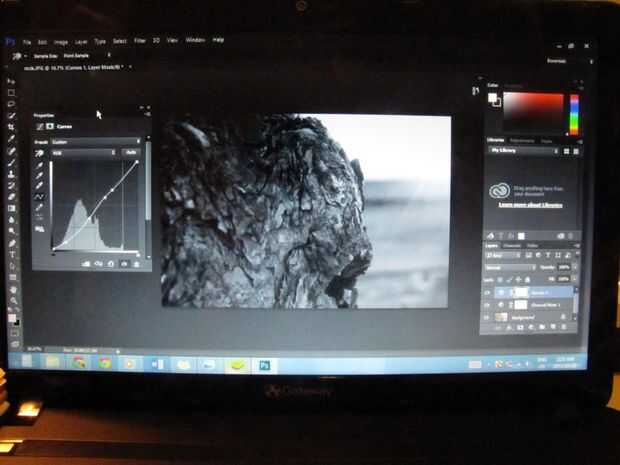Open the Curves Preset dropdown
This screenshot has width=620, height=465.
[x=96, y=142]
